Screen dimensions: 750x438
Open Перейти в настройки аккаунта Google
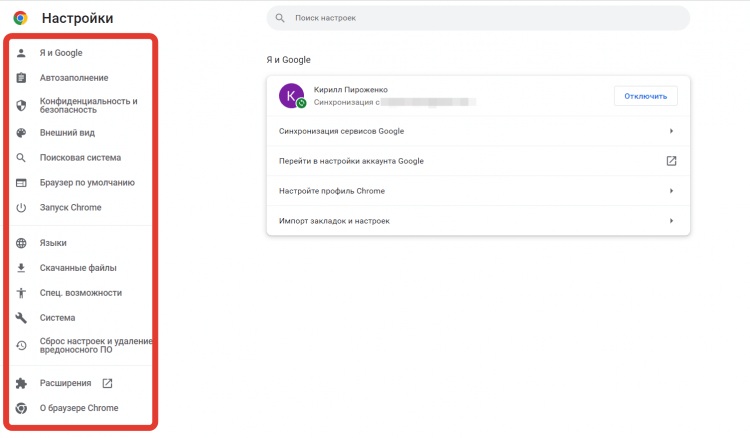point(478,161)
